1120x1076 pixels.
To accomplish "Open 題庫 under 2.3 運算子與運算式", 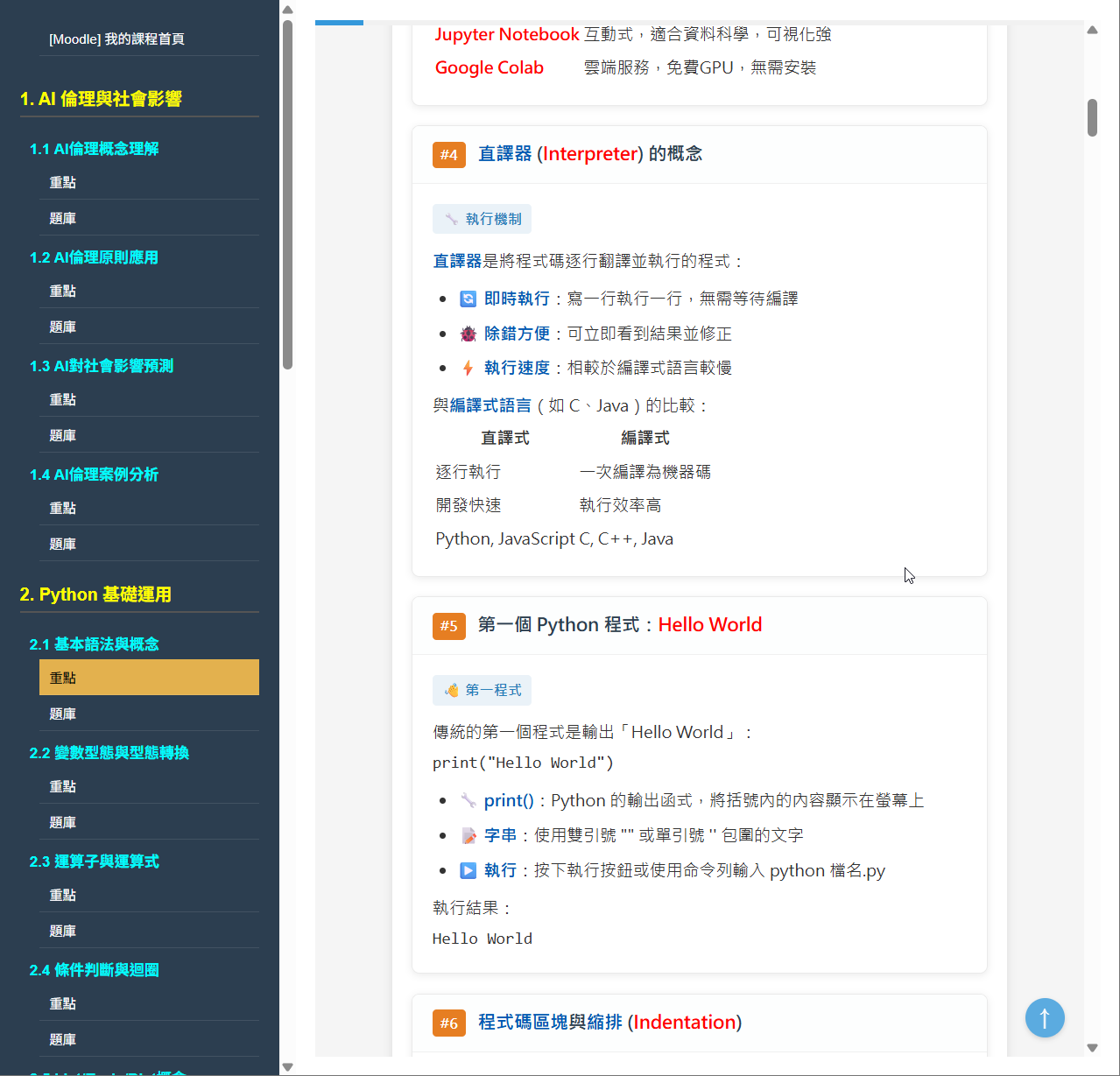I will pyautogui.click(x=149, y=931).
